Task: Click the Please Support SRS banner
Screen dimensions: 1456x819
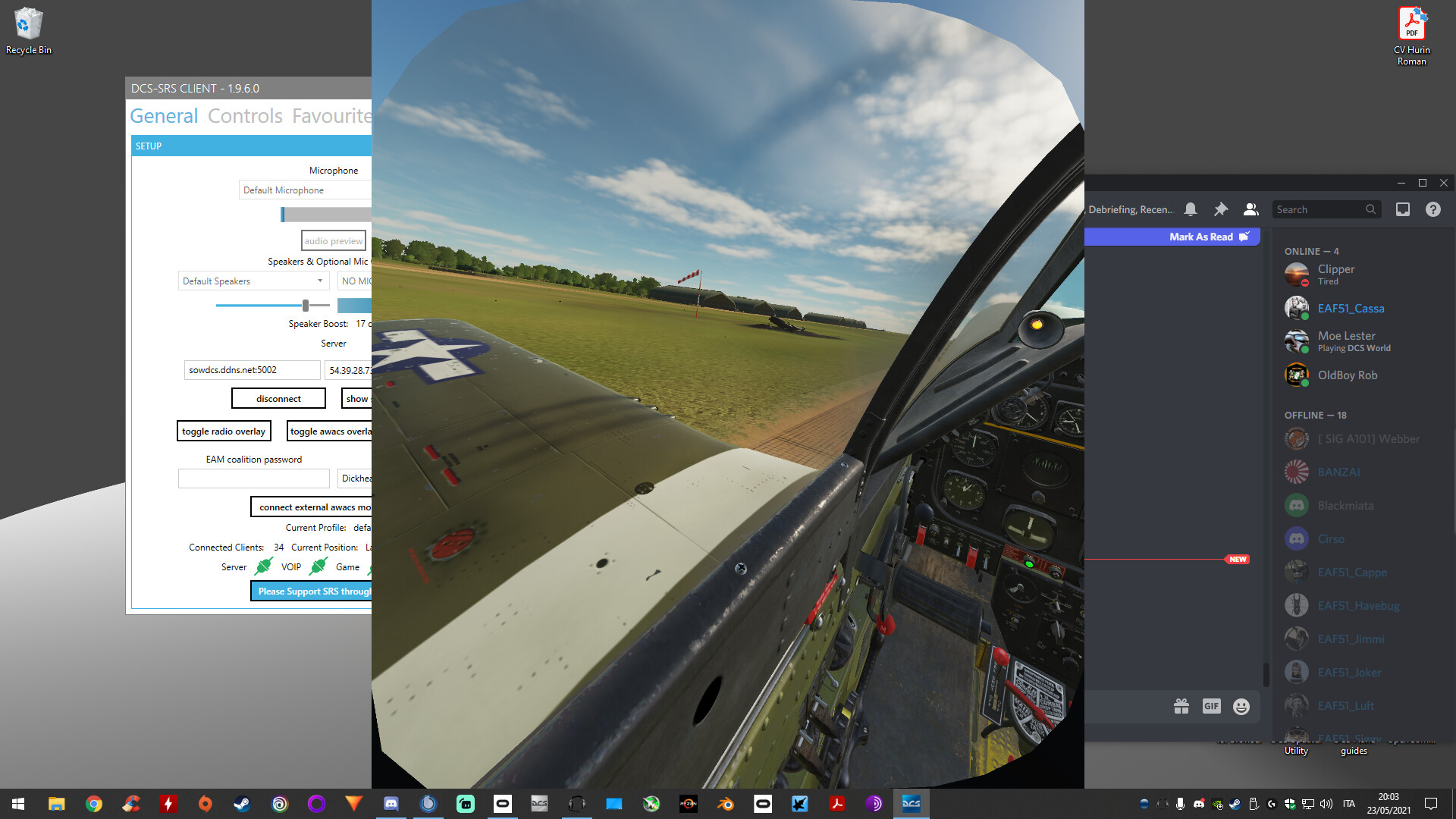Action: pyautogui.click(x=311, y=591)
